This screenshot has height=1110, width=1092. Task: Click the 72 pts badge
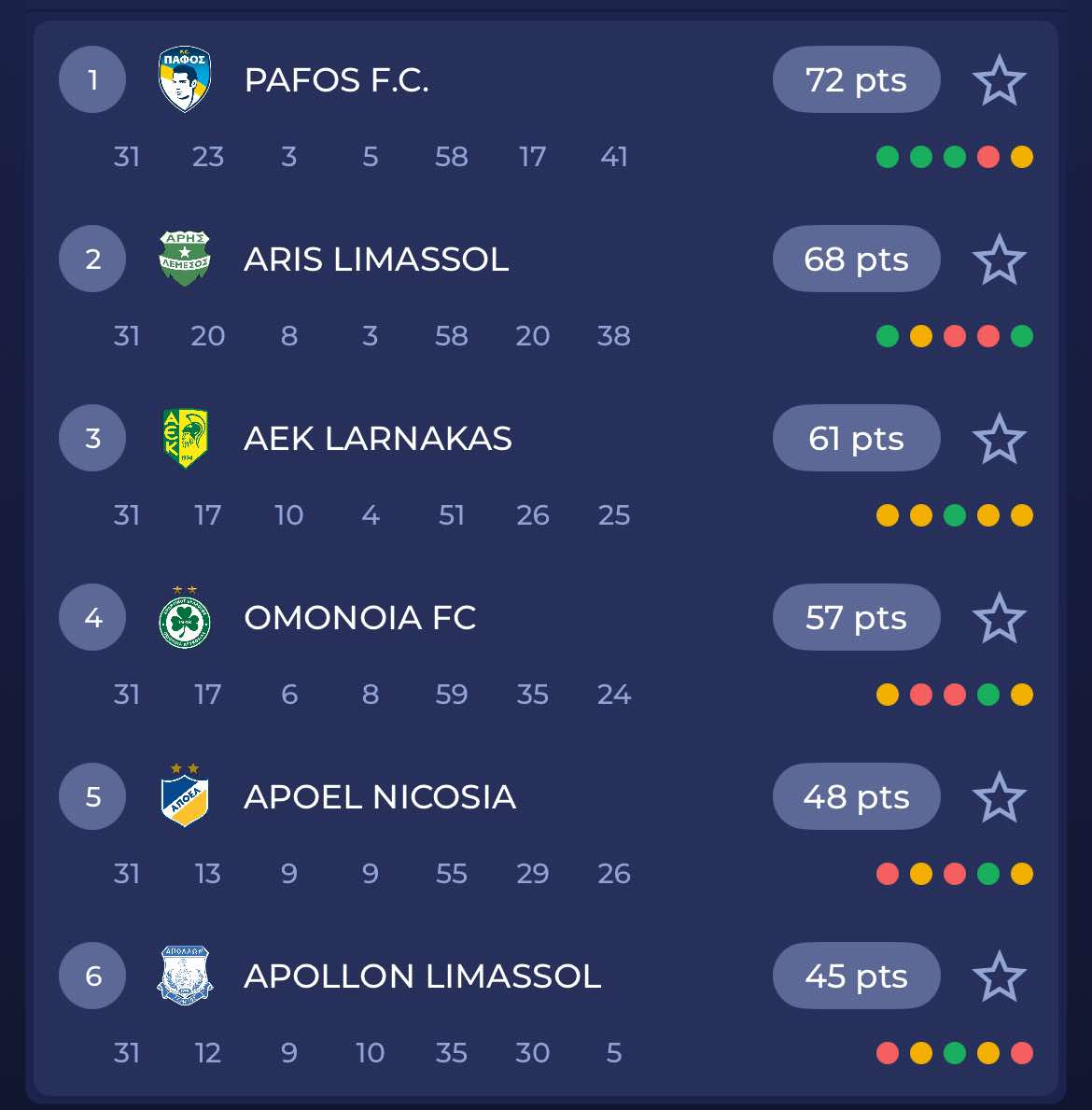coord(856,80)
